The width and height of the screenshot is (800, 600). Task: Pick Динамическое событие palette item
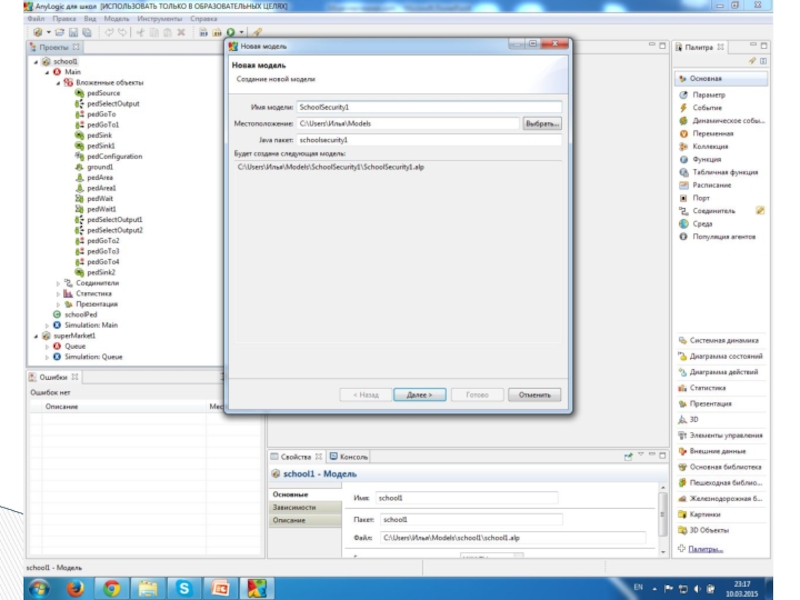pyautogui.click(x=721, y=121)
